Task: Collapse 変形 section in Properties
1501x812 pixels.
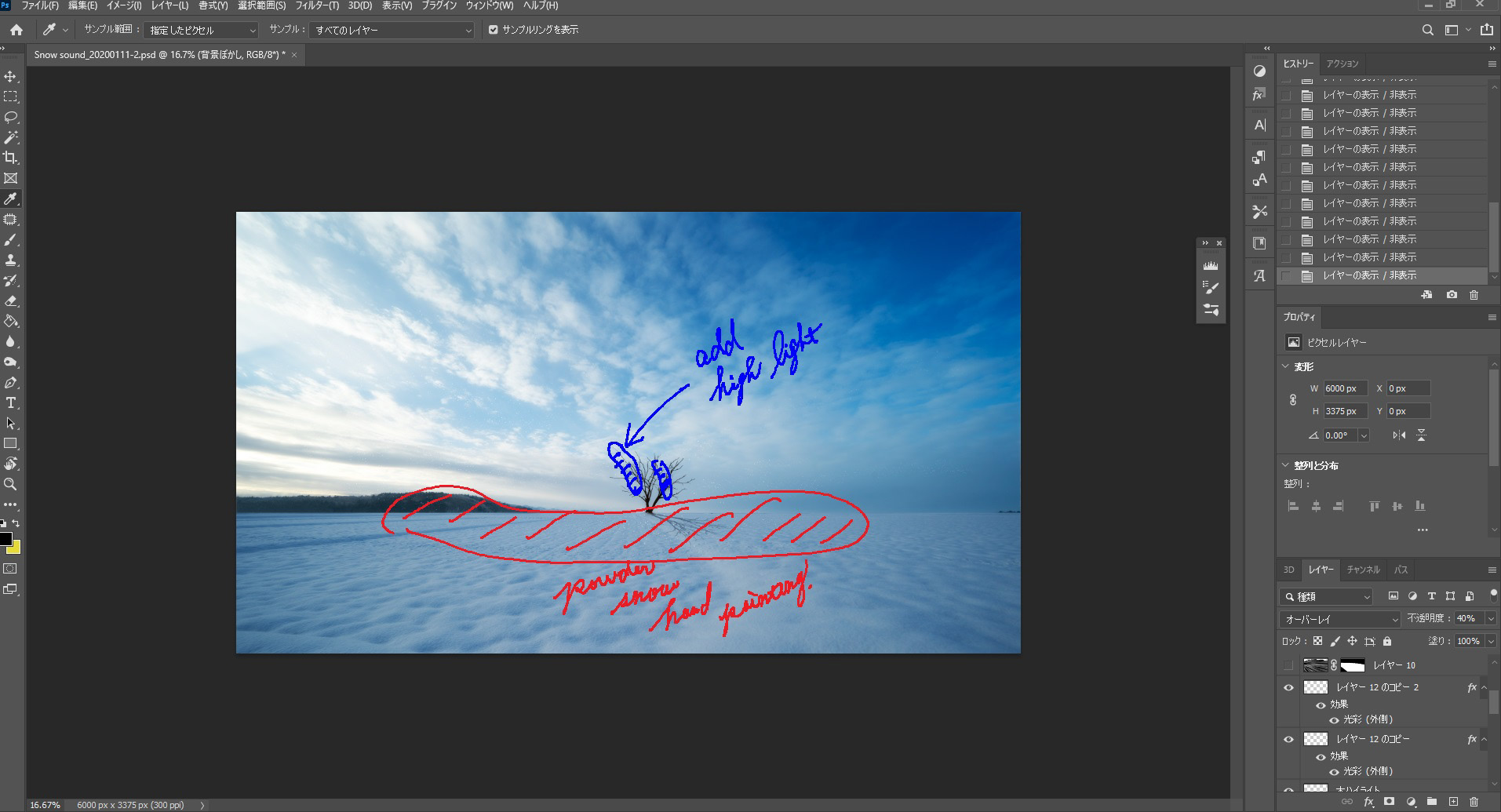Action: point(1285,366)
